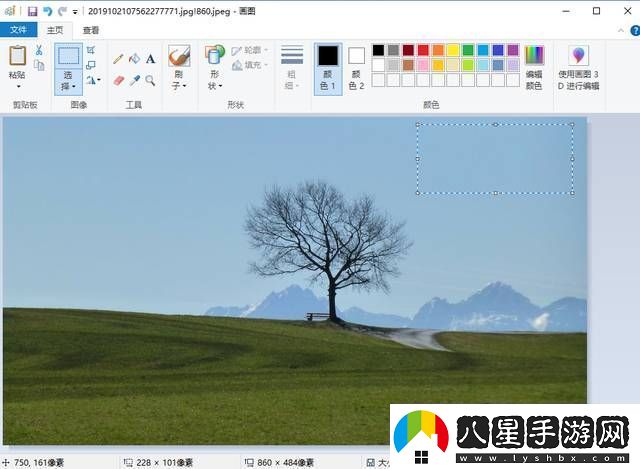The width and height of the screenshot is (640, 469).
Task: Pick the Eraser tool
Action: point(118,80)
